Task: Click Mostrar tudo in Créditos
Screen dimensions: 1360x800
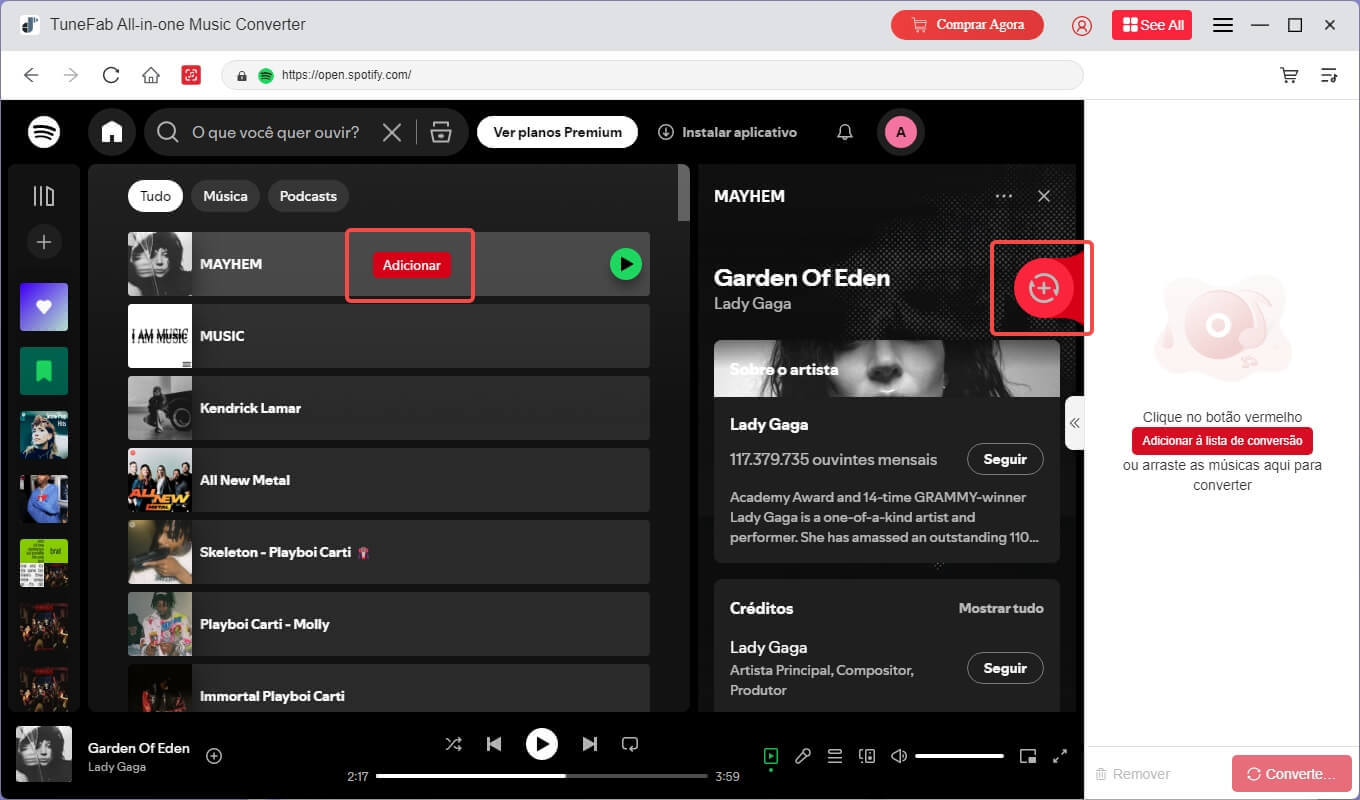Action: click(x=1001, y=608)
